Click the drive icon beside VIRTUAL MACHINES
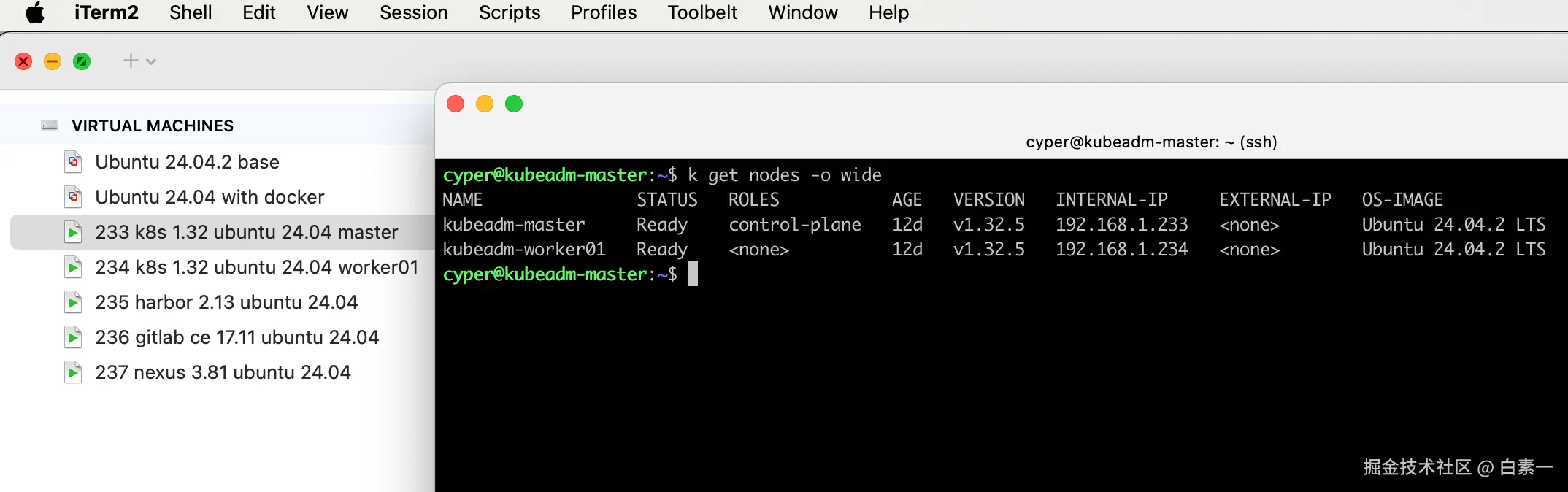Screen dimensions: 1568x492 (x=50, y=126)
